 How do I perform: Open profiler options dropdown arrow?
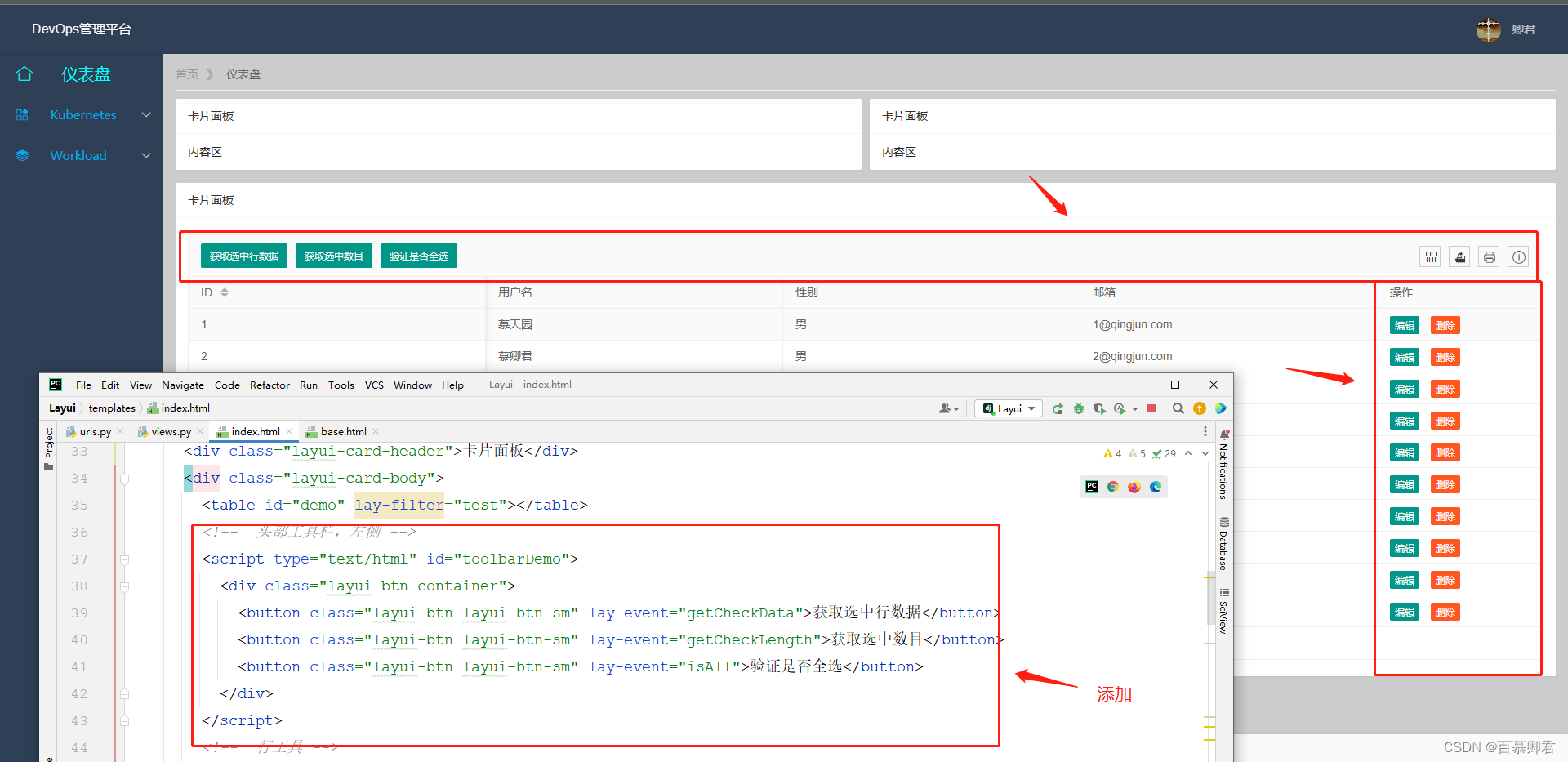point(1135,409)
